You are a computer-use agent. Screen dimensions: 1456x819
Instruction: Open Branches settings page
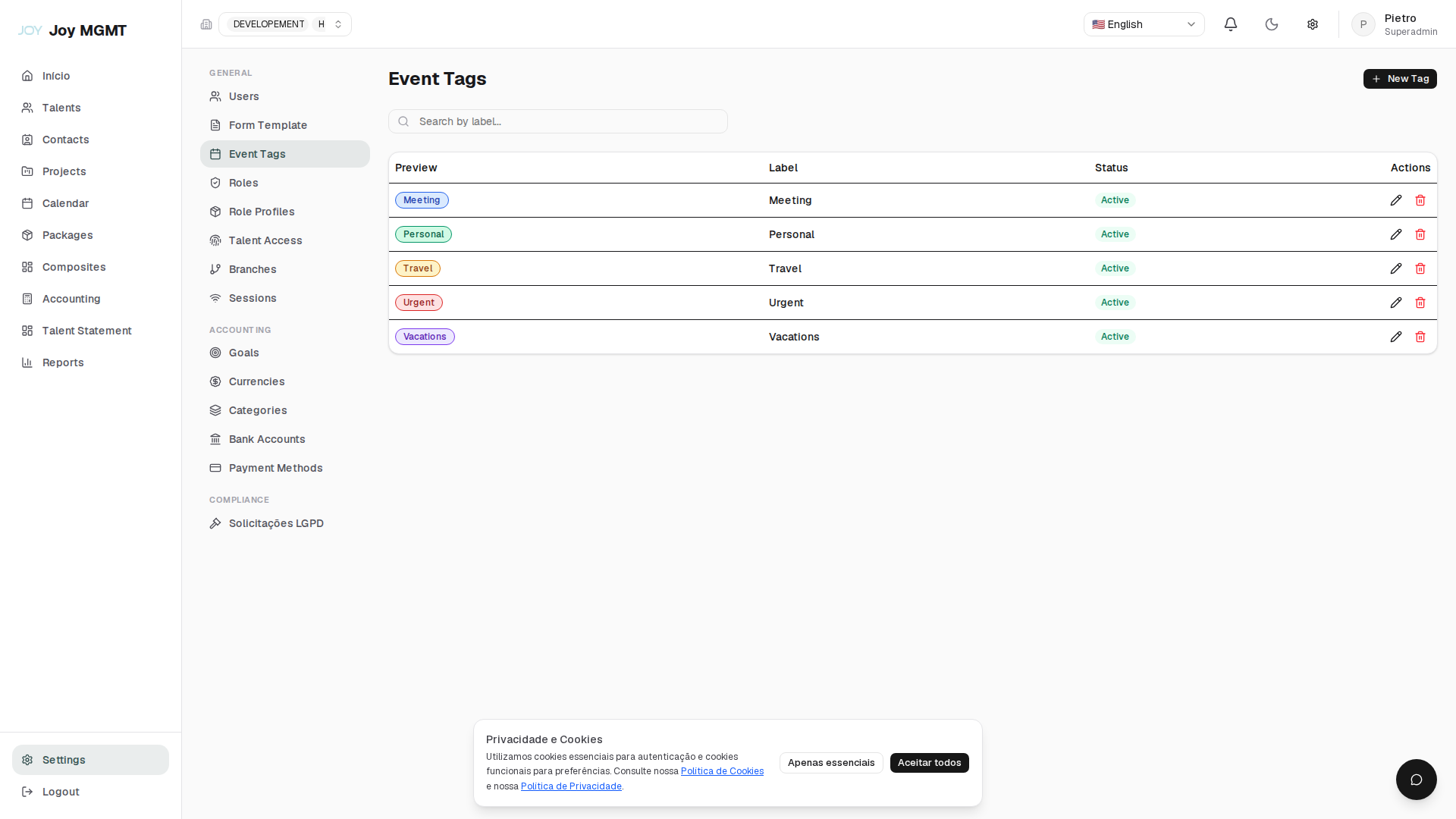click(x=285, y=269)
